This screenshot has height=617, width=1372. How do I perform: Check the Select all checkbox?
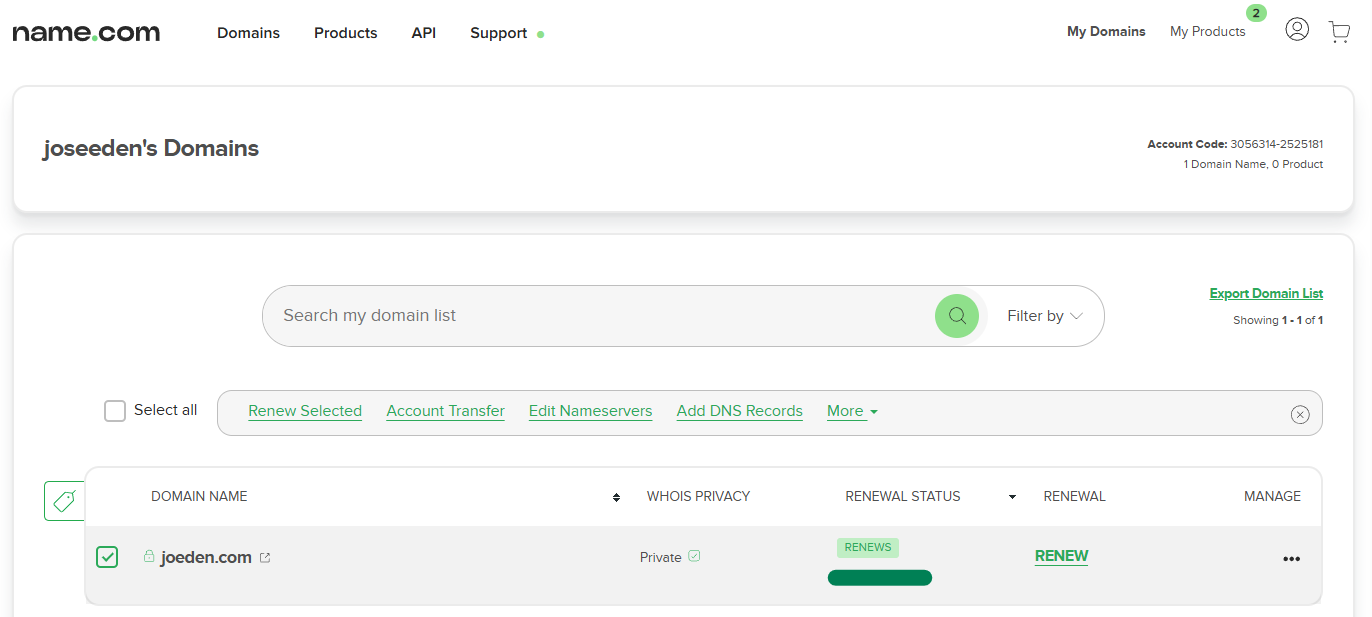[x=115, y=411]
